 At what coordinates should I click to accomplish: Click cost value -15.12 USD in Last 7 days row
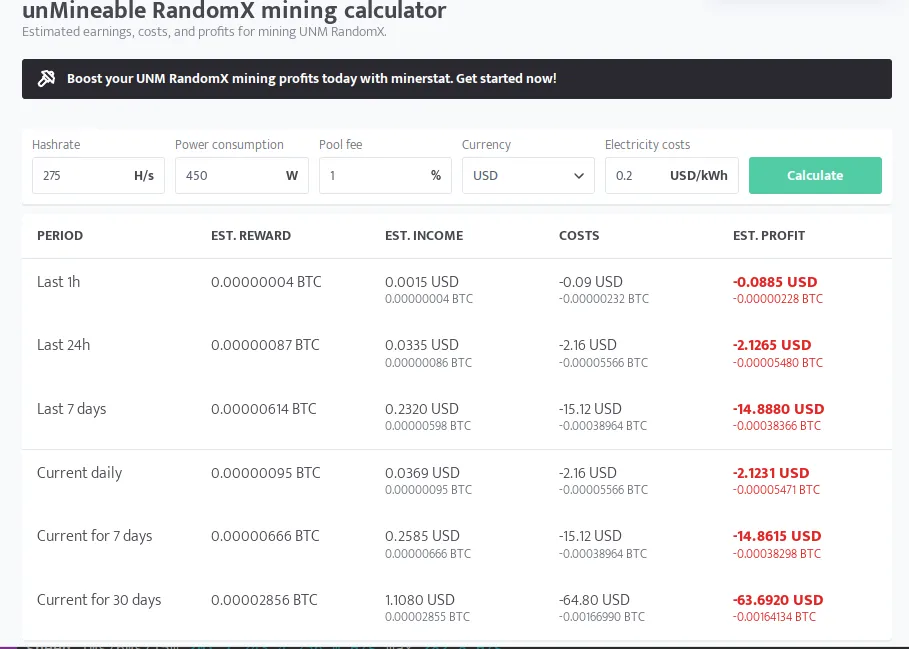coord(590,409)
